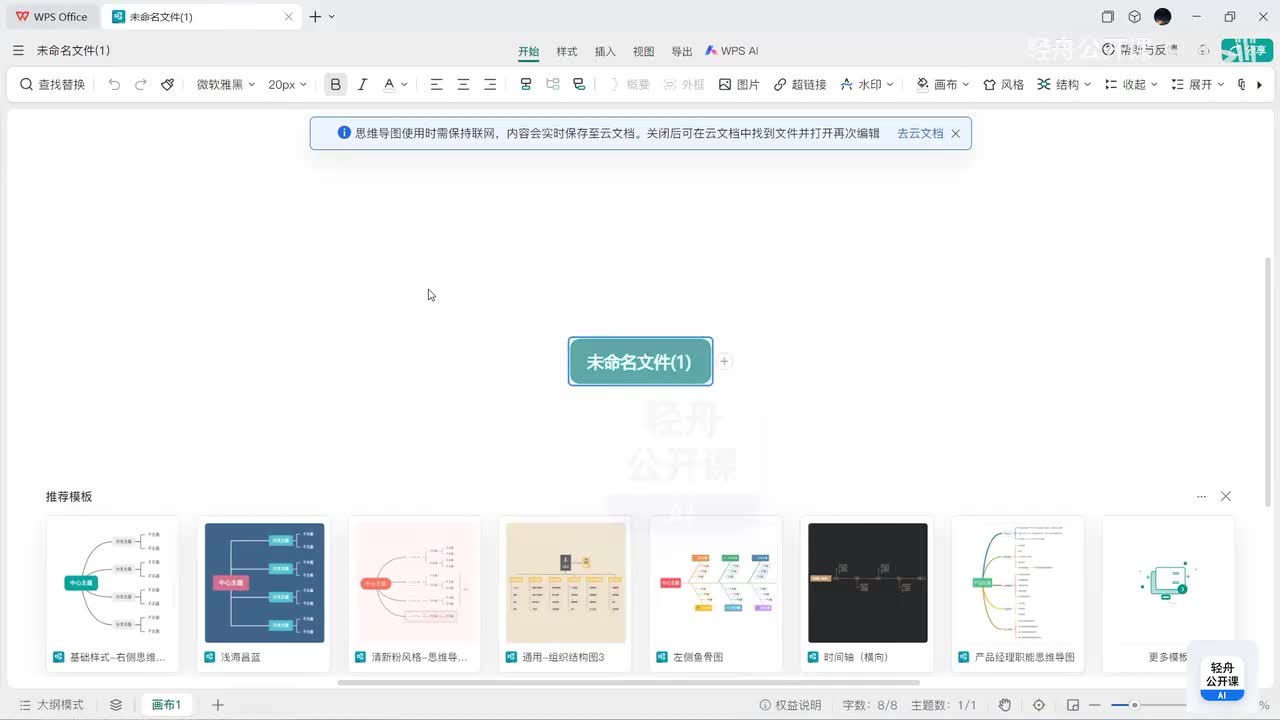Dismiss the cloud save notification banner
Image resolution: width=1280 pixels, height=720 pixels.
point(956,133)
